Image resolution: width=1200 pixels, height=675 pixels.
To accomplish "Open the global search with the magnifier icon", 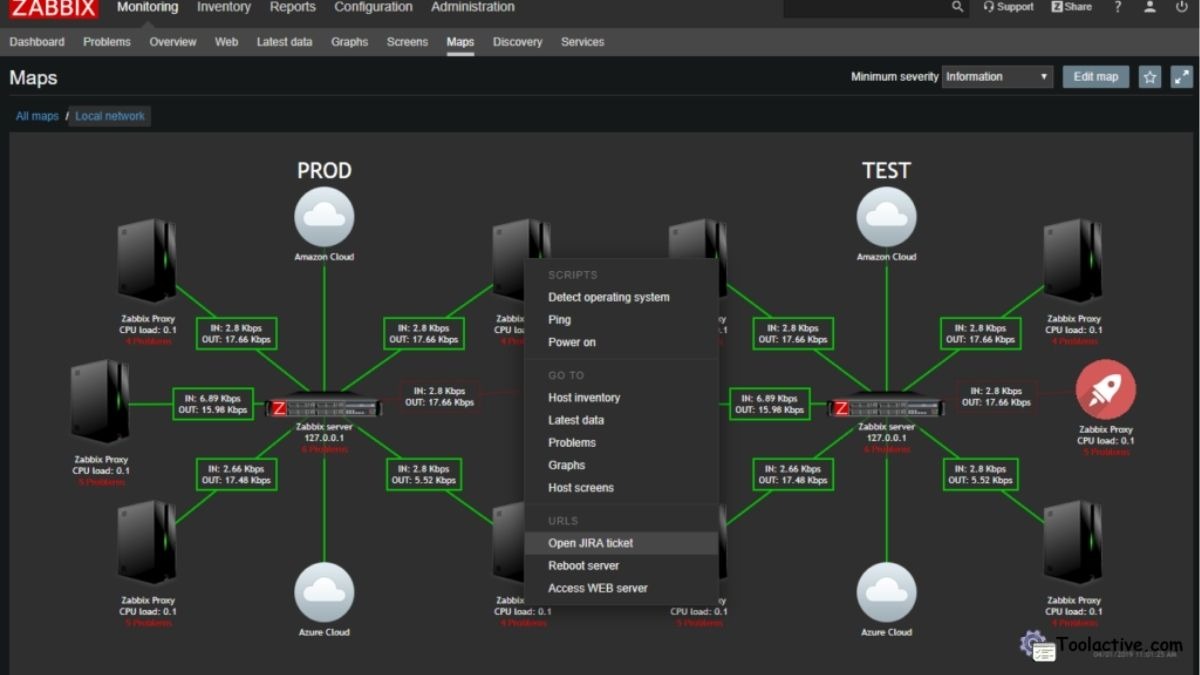I will (957, 7).
